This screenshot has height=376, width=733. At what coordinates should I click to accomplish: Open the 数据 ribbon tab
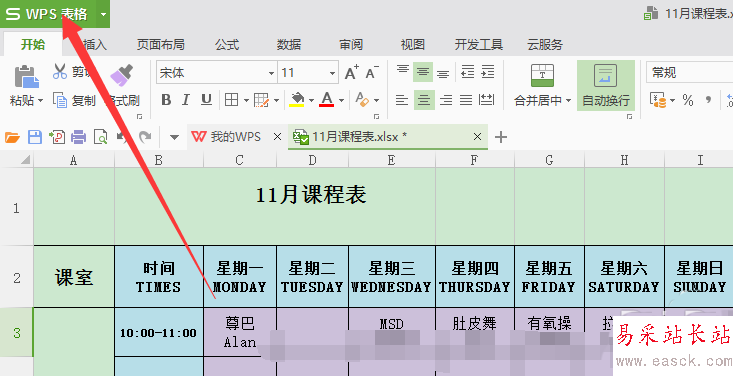[x=288, y=44]
